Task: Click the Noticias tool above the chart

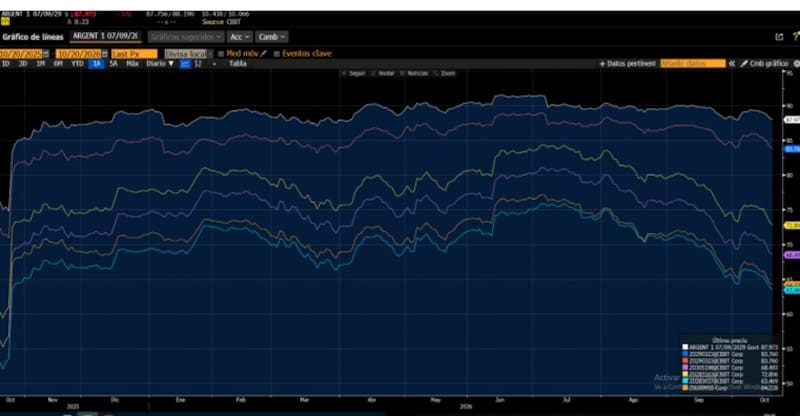Action: coord(414,74)
